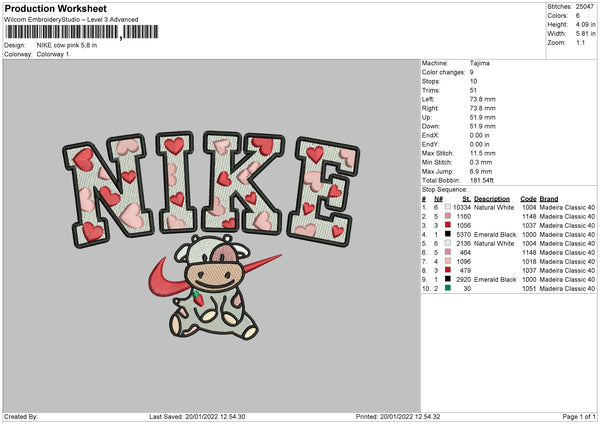The height and width of the screenshot is (424, 600).
Task: Select the 'Code' column header
Action: pyautogui.click(x=528, y=199)
